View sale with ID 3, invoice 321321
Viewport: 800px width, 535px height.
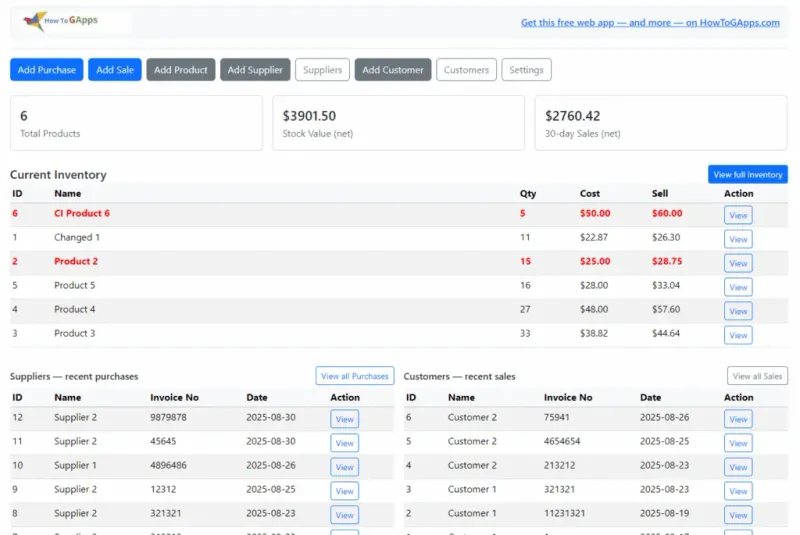point(738,491)
